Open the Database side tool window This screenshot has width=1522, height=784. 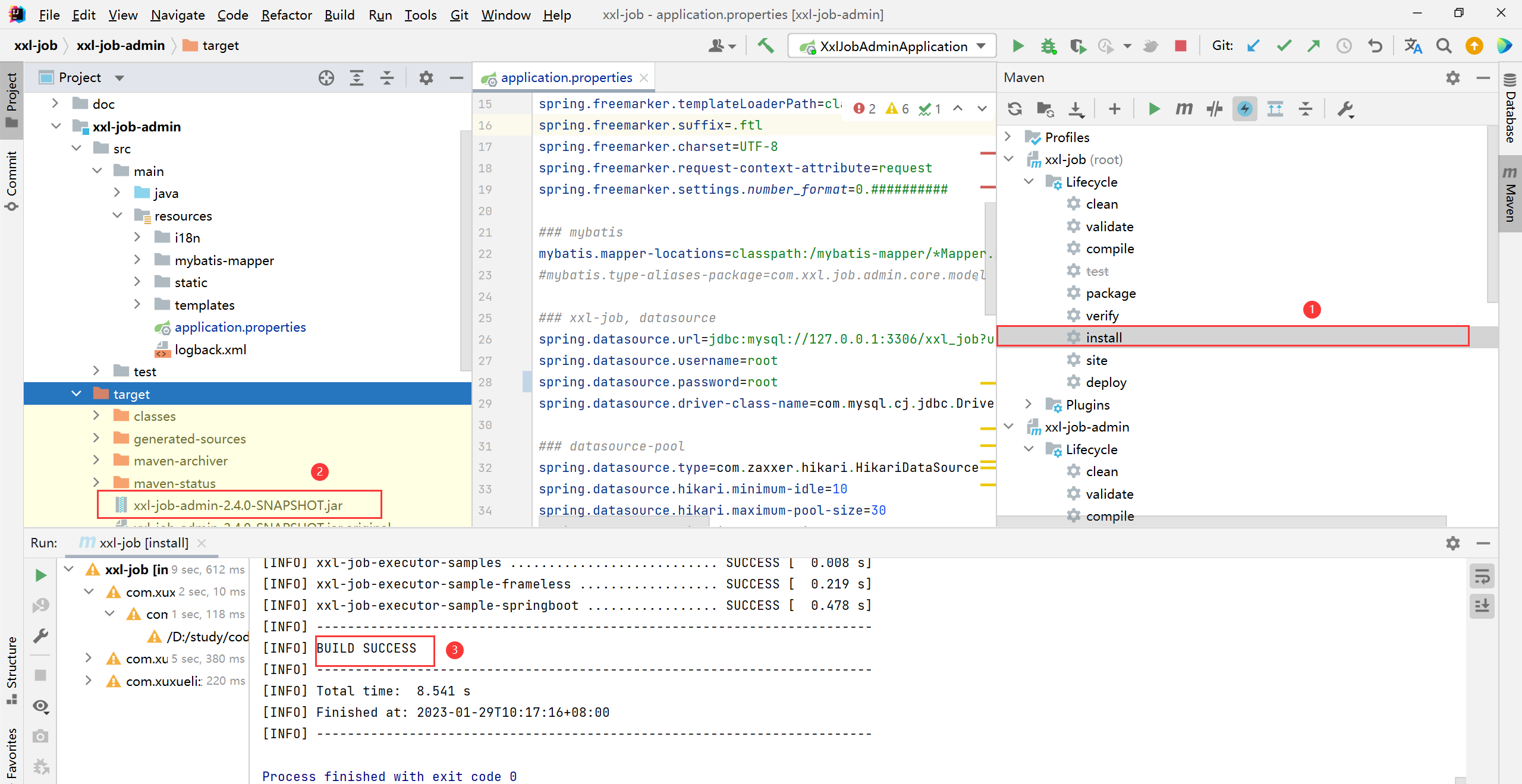1510,109
